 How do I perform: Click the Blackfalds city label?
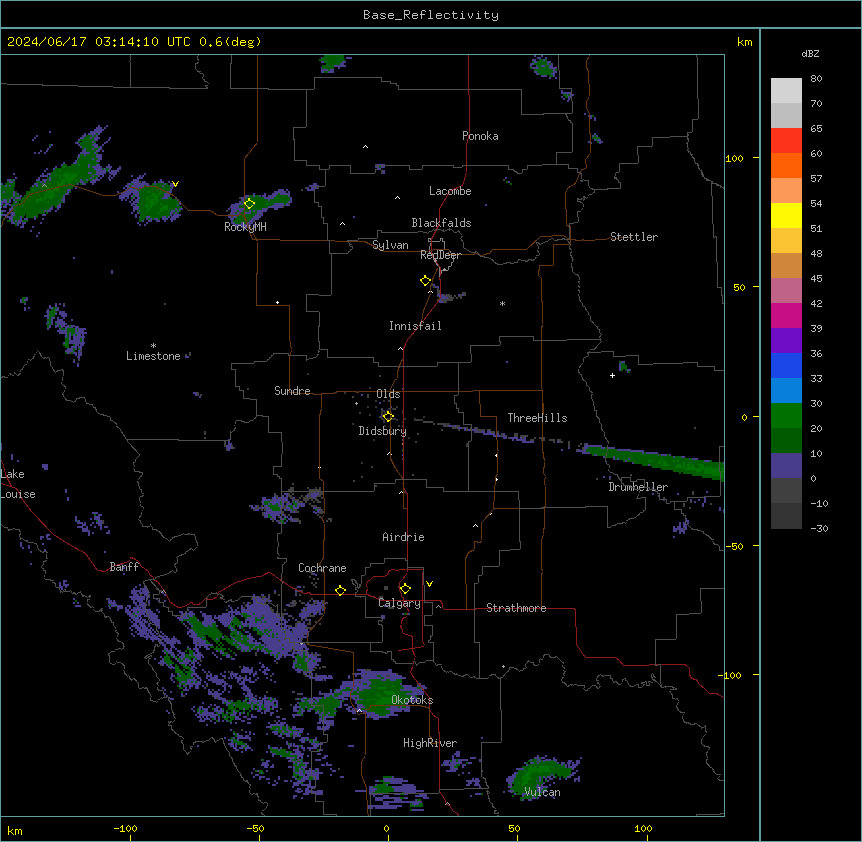(x=441, y=223)
